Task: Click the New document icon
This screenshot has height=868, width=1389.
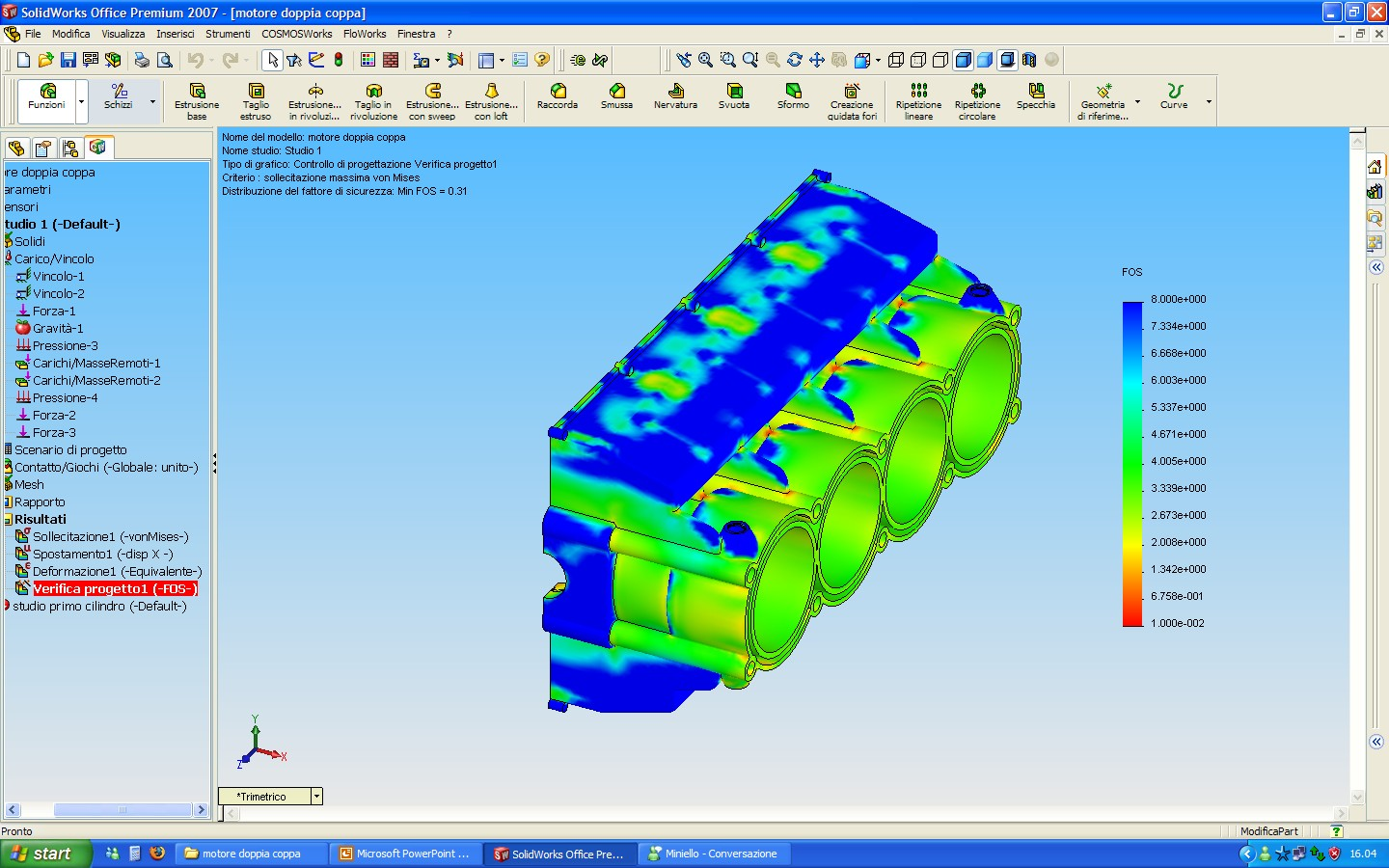Action: (23, 60)
